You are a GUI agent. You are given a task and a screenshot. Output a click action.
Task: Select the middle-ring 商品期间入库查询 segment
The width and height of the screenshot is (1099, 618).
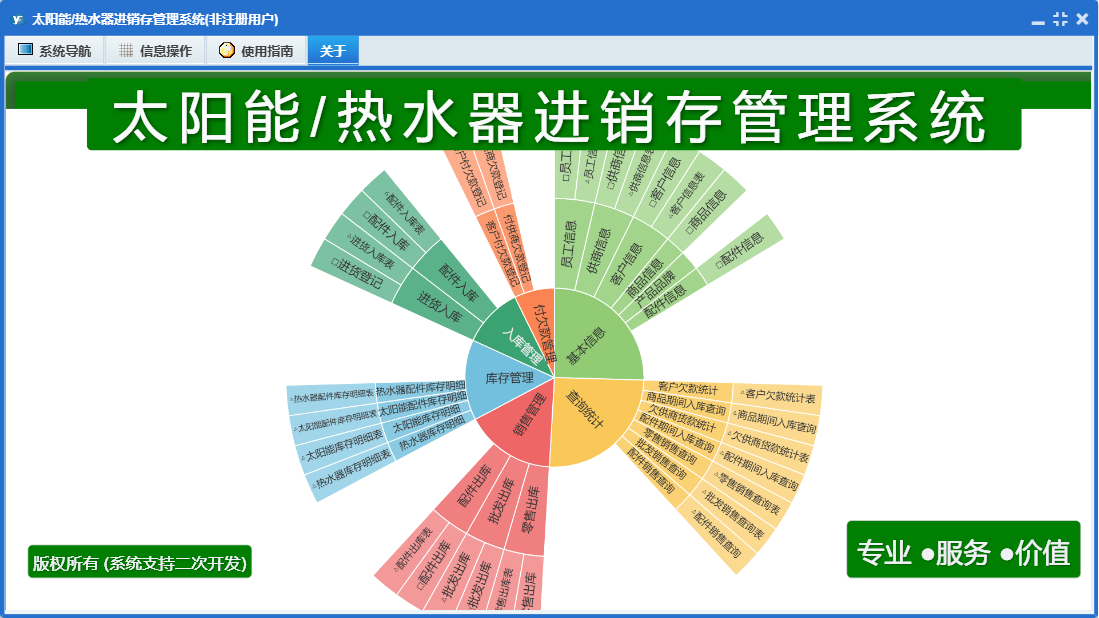tap(685, 404)
